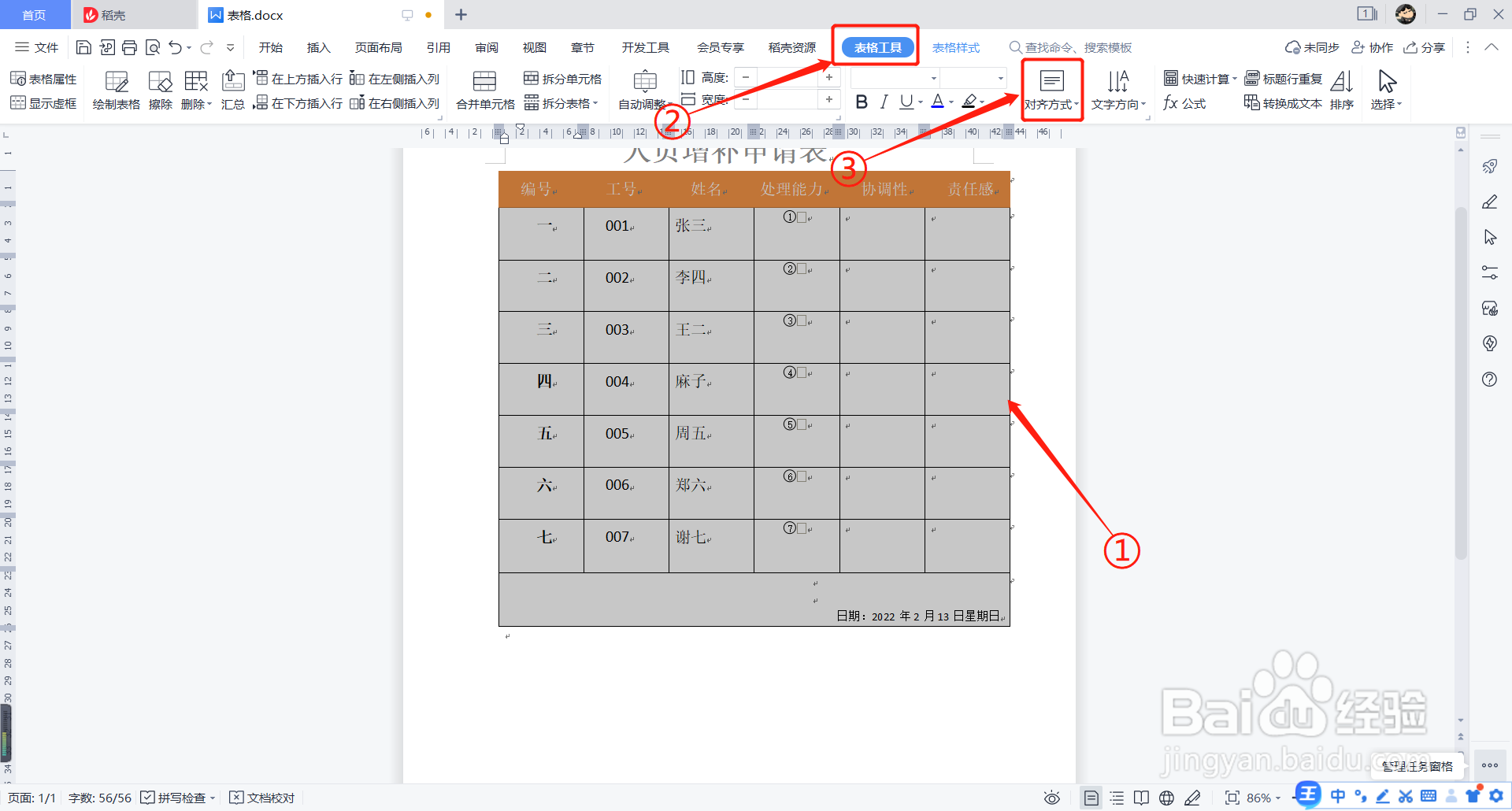Select the 绘制表格 drawing tool
Screen dimensions: 1512x811
pos(116,89)
